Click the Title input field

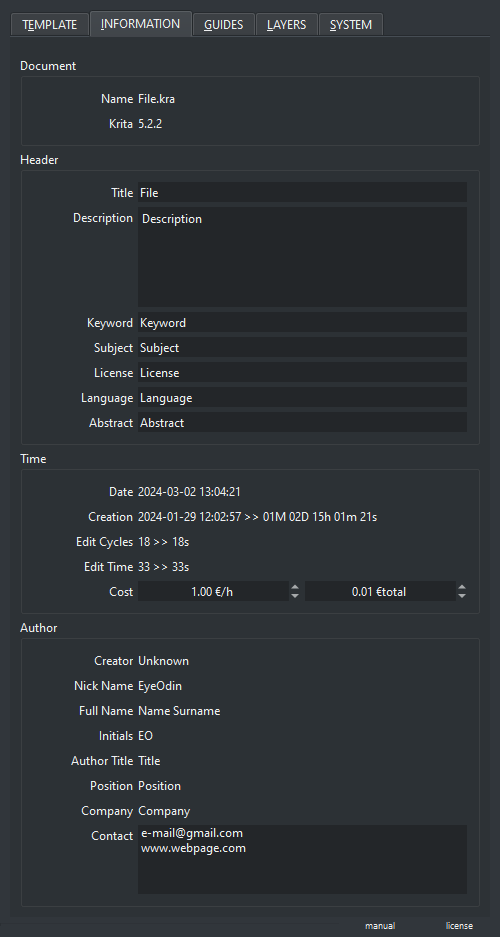point(302,192)
